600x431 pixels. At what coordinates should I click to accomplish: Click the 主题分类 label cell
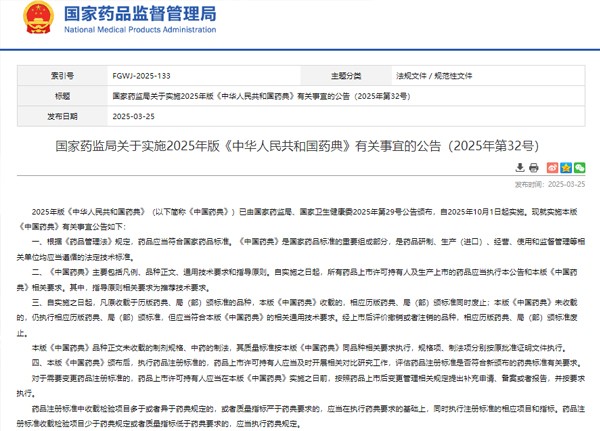(346, 76)
